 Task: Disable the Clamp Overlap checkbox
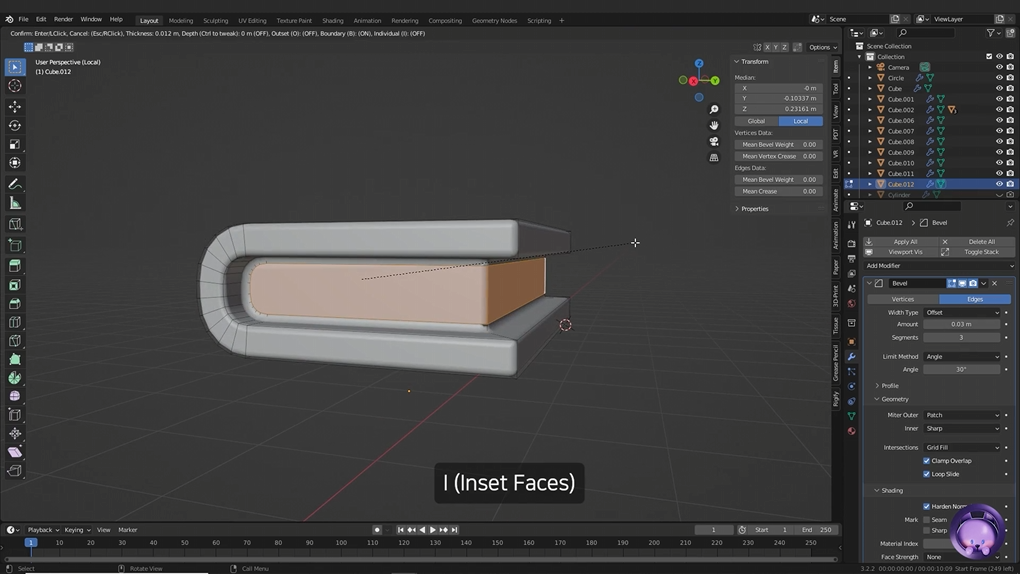click(x=926, y=461)
